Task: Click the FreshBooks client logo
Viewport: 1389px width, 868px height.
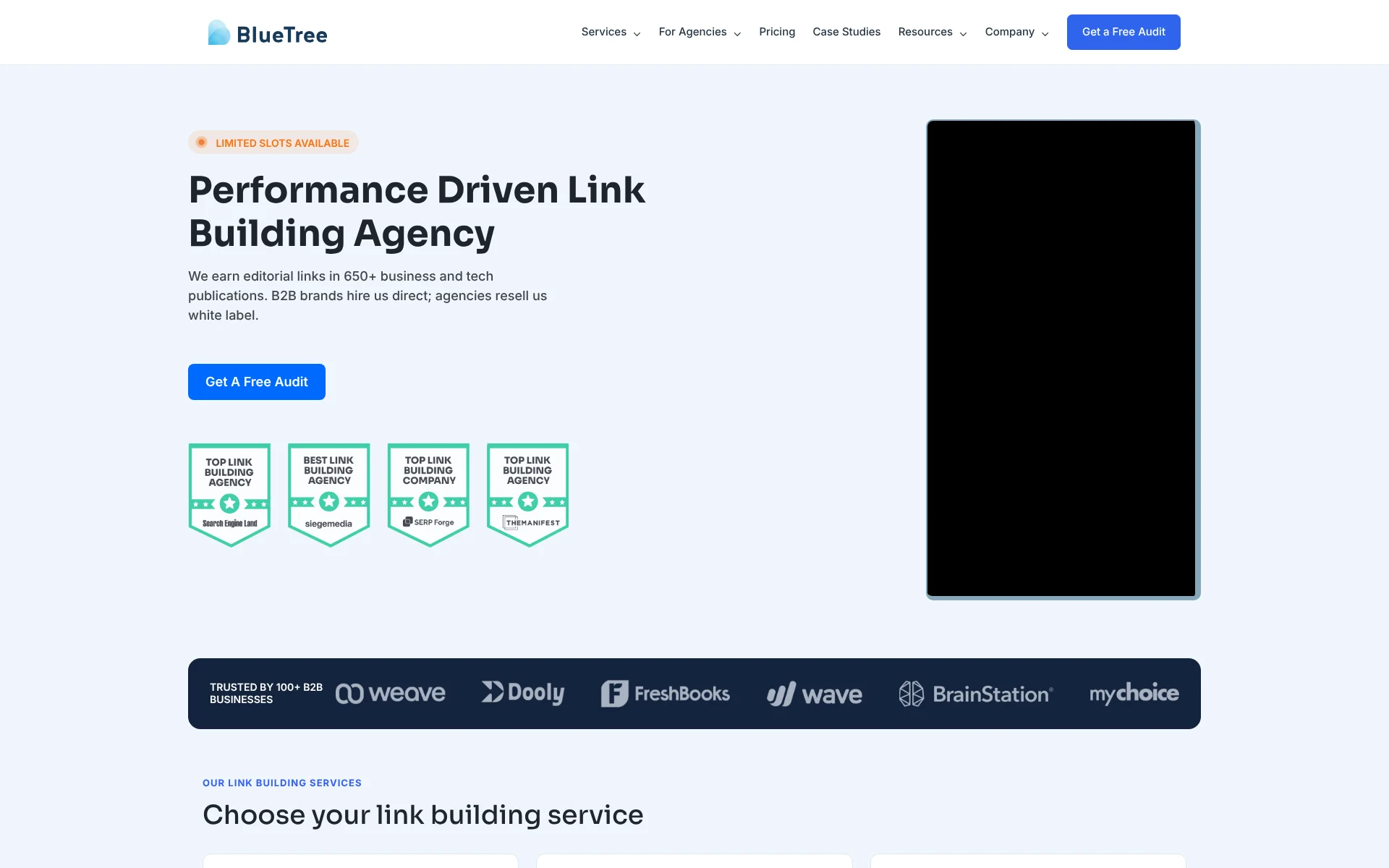Action: pos(666,694)
